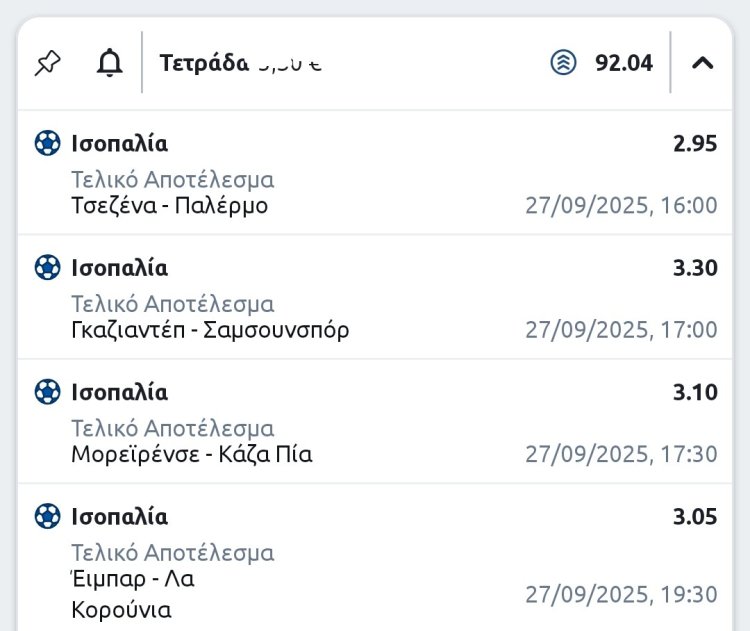The height and width of the screenshot is (631, 750).
Task: Open the Γκαζιαντέπ - Σαμσουνσπόρ match
Action: [210, 330]
